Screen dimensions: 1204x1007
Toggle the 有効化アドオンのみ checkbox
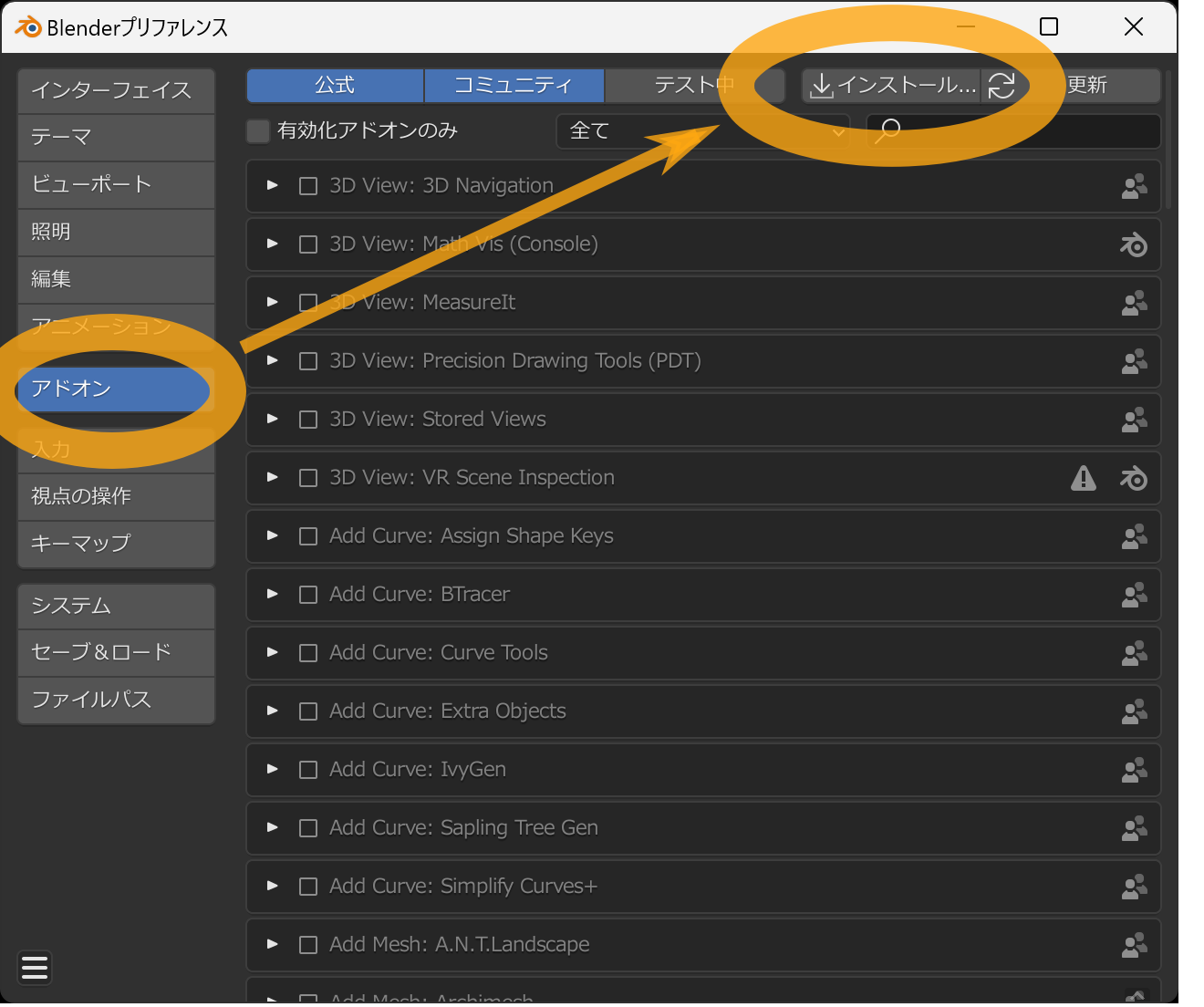coord(258,131)
